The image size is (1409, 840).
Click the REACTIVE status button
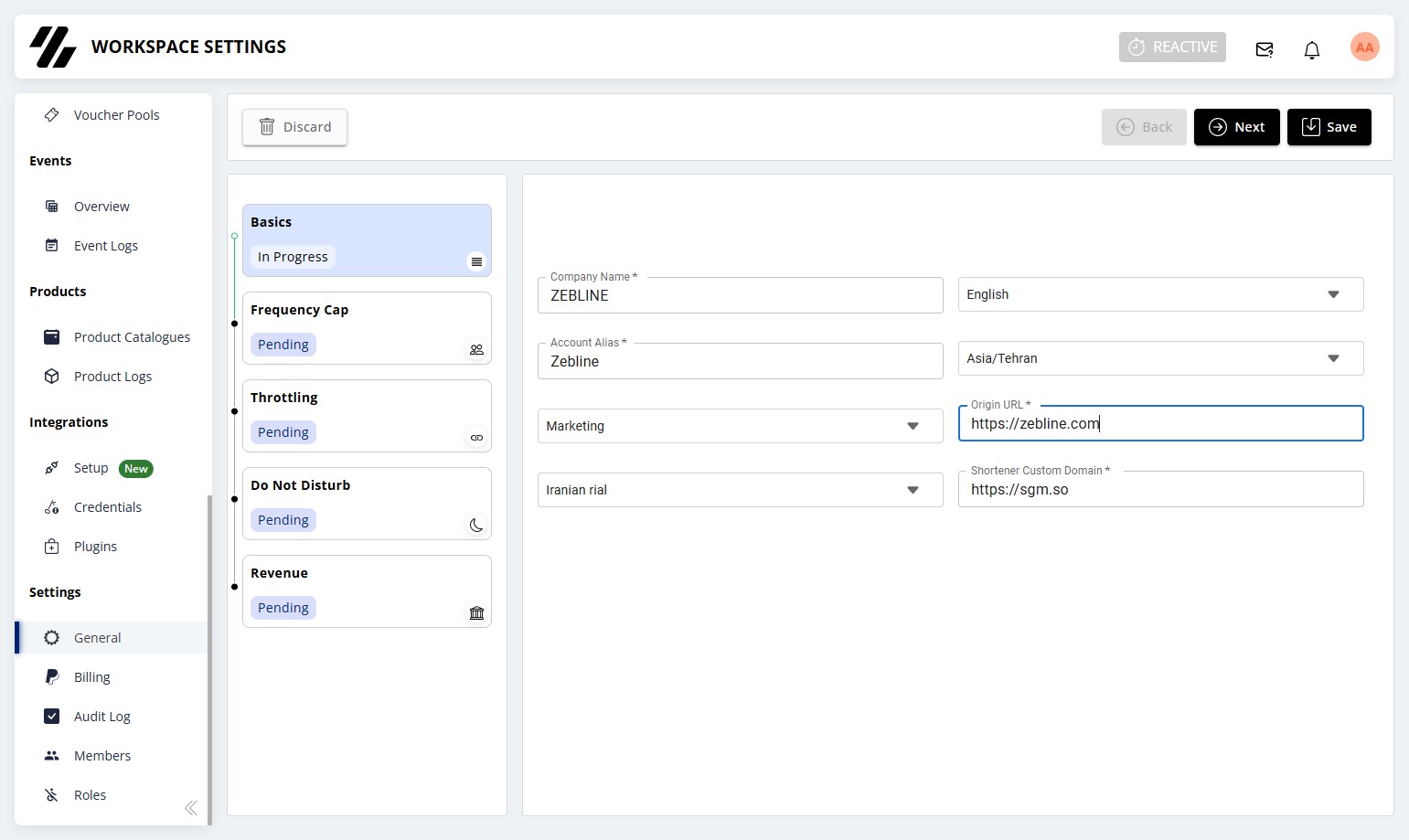pyautogui.click(x=1172, y=47)
